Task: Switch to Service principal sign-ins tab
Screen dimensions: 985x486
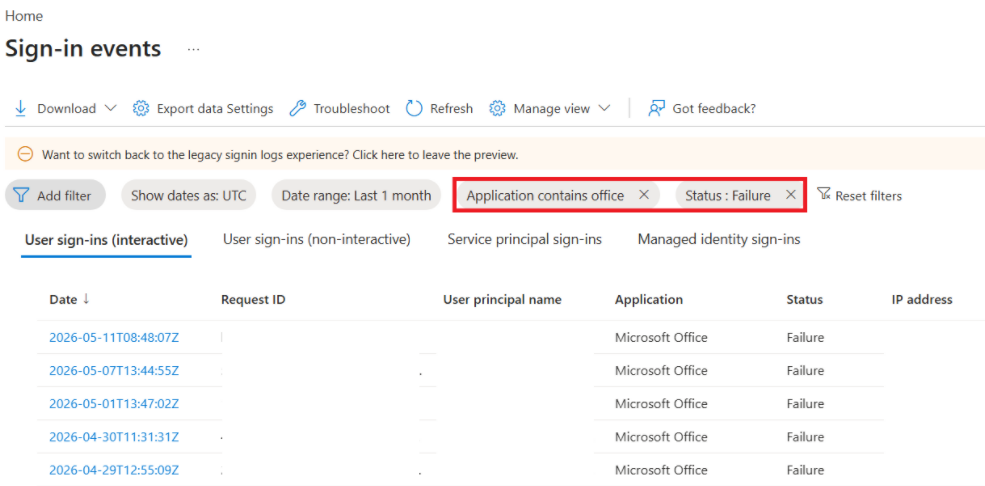Action: [x=525, y=239]
